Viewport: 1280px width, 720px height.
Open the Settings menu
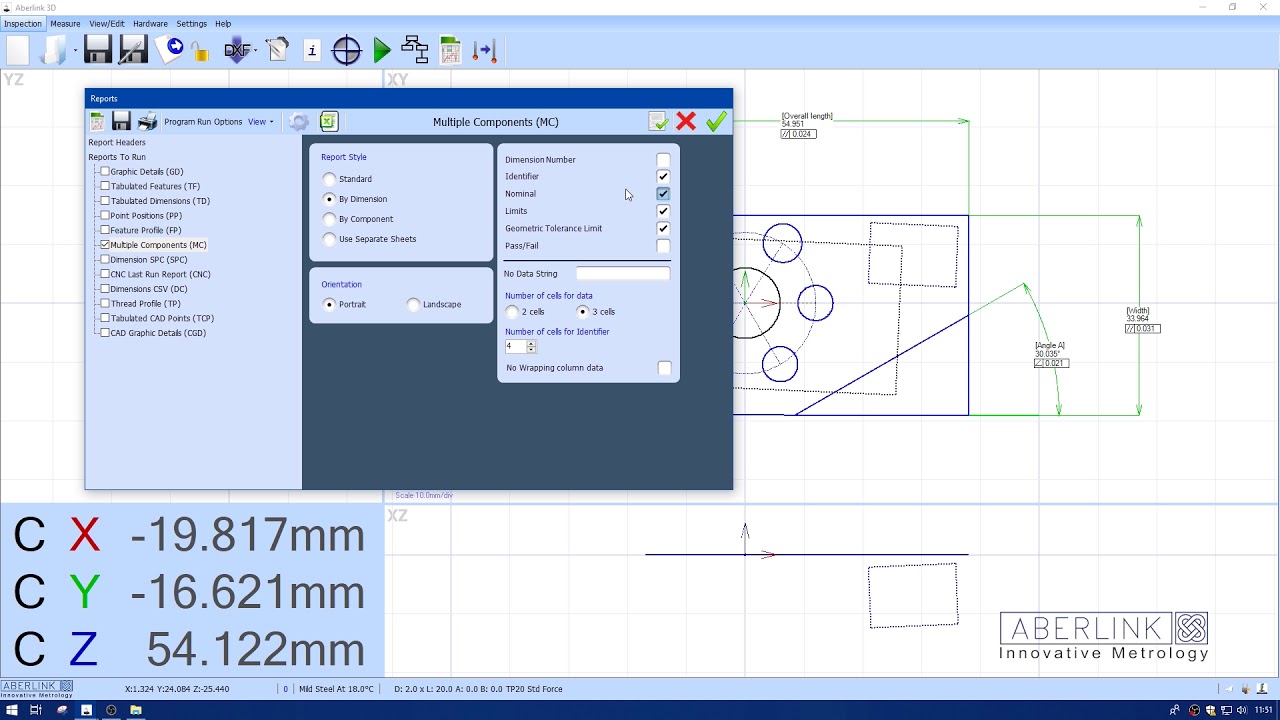(x=191, y=24)
